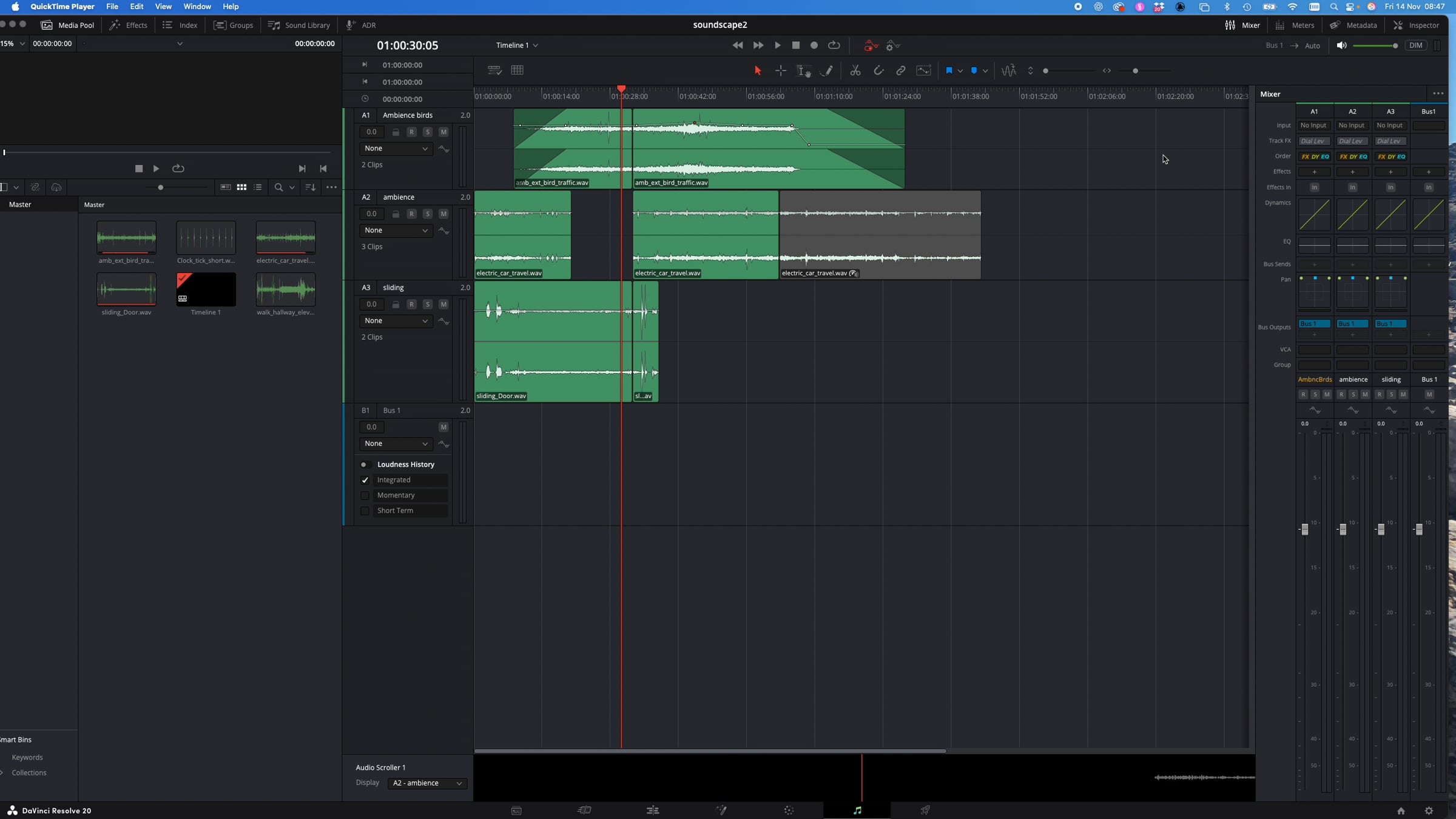Select the range selection I-beam tool

click(803, 71)
